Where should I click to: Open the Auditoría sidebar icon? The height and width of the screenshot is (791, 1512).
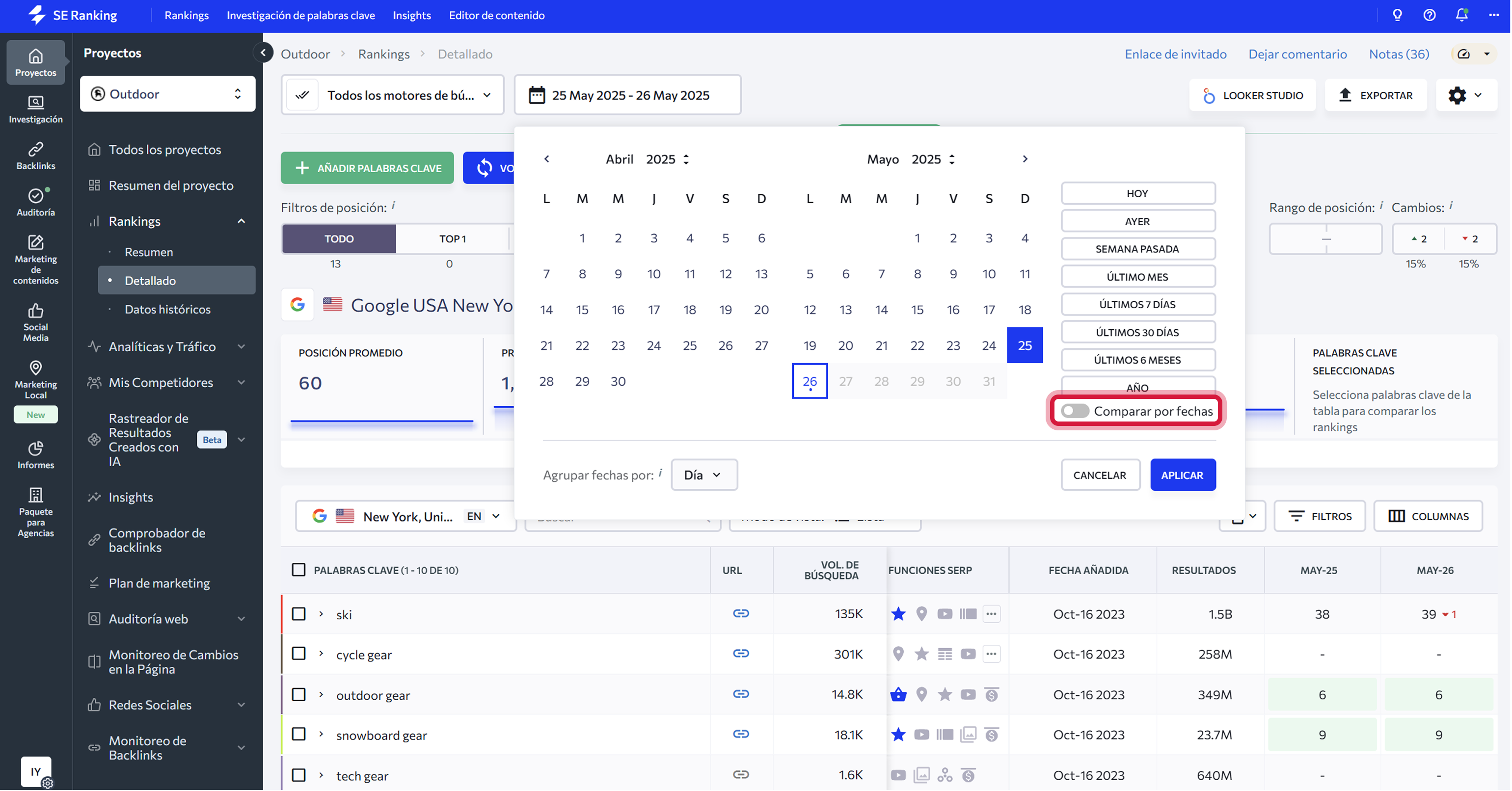pos(36,203)
